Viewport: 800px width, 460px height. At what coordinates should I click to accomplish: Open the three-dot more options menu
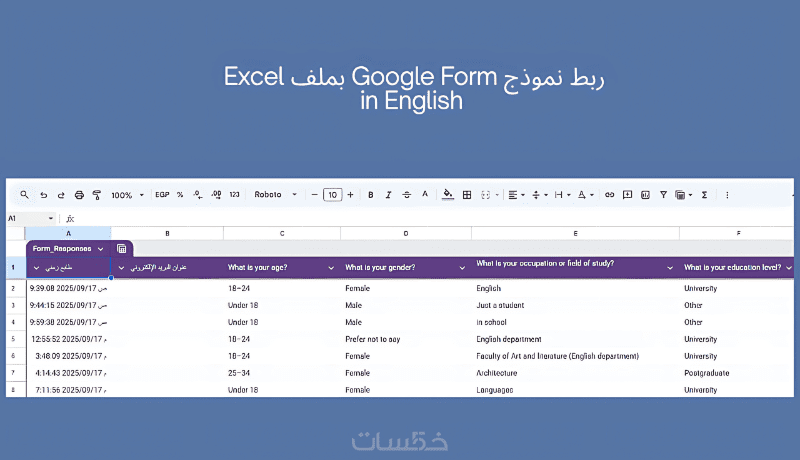pos(727,195)
